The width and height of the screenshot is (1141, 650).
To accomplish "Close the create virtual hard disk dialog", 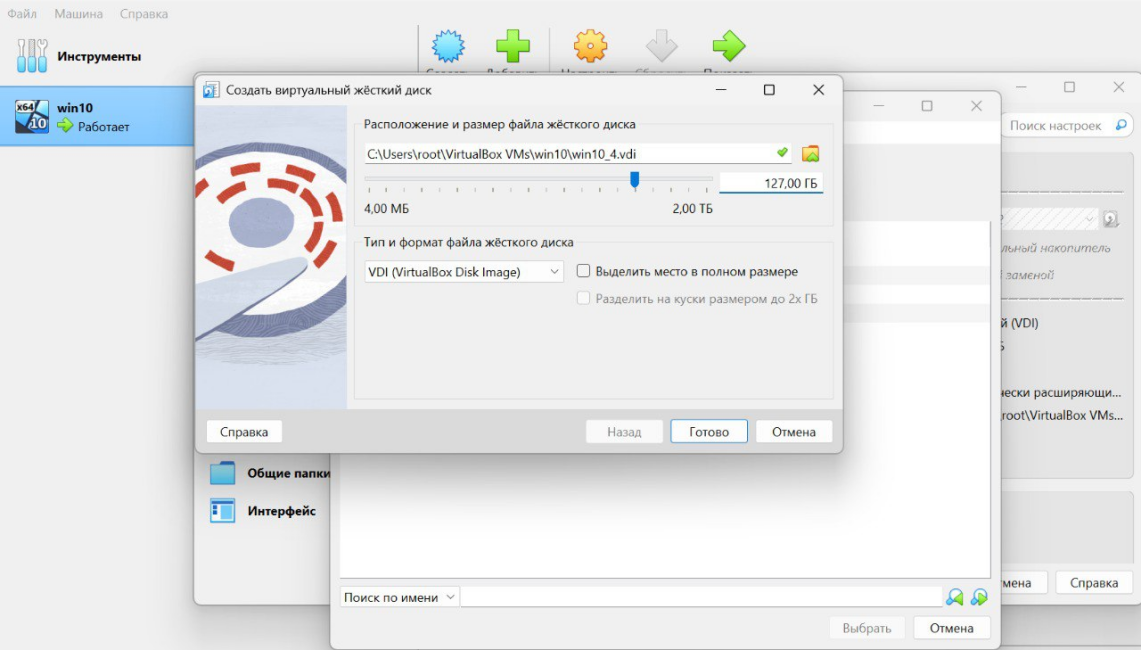I will 819,90.
